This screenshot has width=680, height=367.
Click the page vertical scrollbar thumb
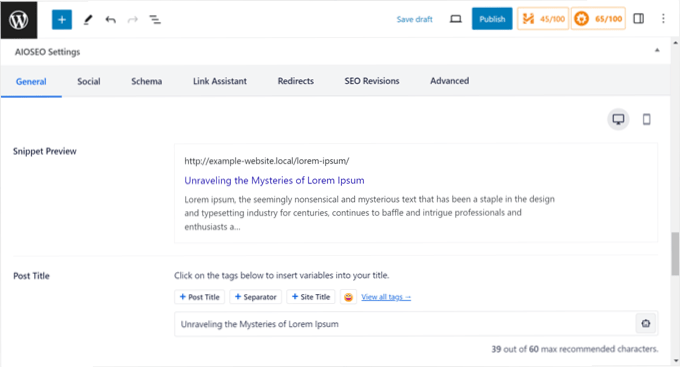click(675, 254)
